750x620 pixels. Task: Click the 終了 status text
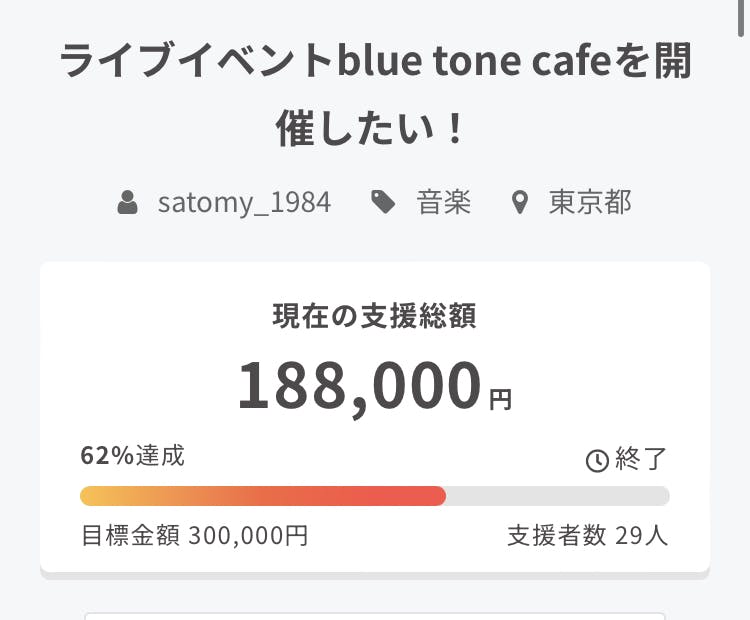641,459
